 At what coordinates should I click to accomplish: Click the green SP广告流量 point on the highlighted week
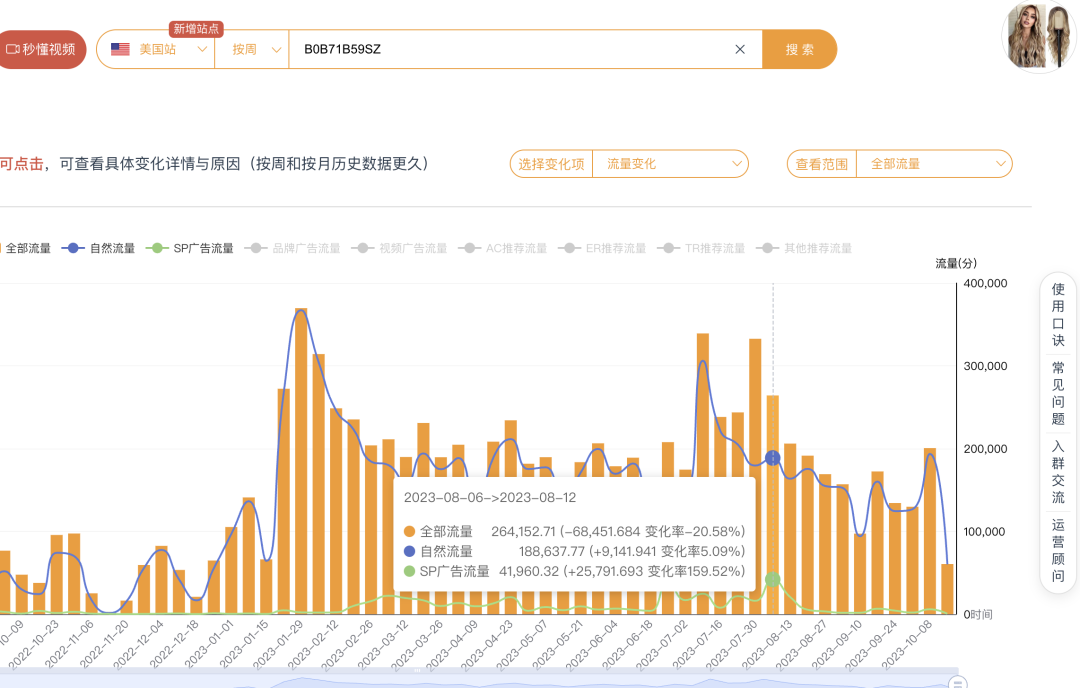pyautogui.click(x=773, y=579)
